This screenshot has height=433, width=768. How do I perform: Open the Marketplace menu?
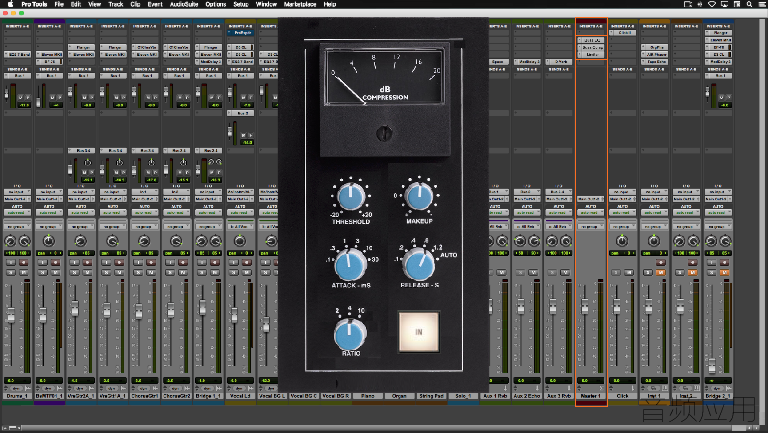(300, 4)
